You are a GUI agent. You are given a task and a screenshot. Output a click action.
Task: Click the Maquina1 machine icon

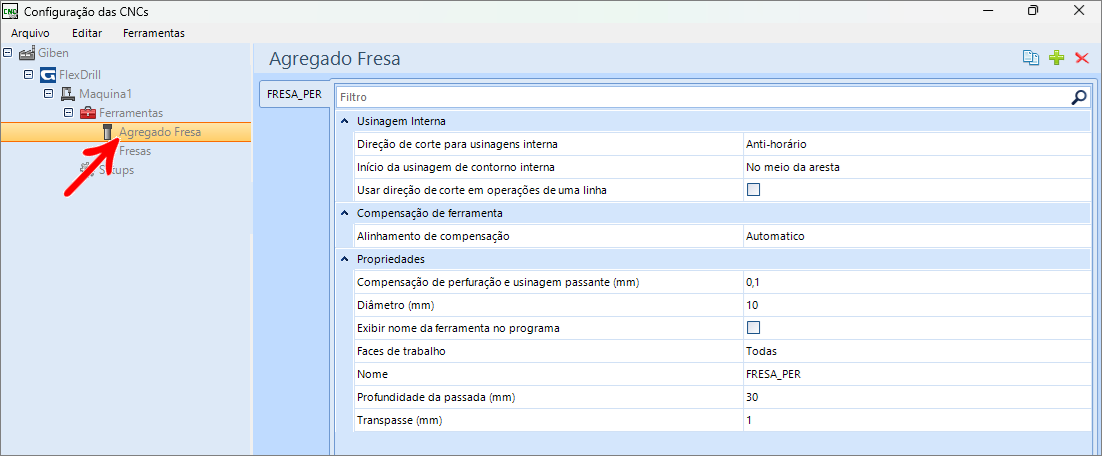click(68, 93)
